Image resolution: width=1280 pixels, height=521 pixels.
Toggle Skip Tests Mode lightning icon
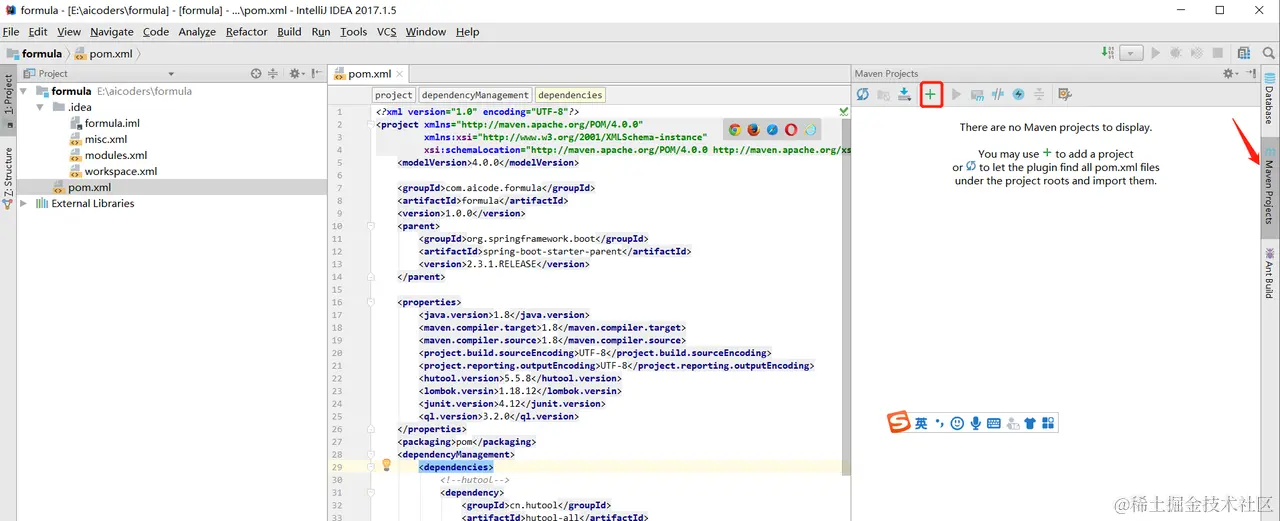coord(1018,94)
